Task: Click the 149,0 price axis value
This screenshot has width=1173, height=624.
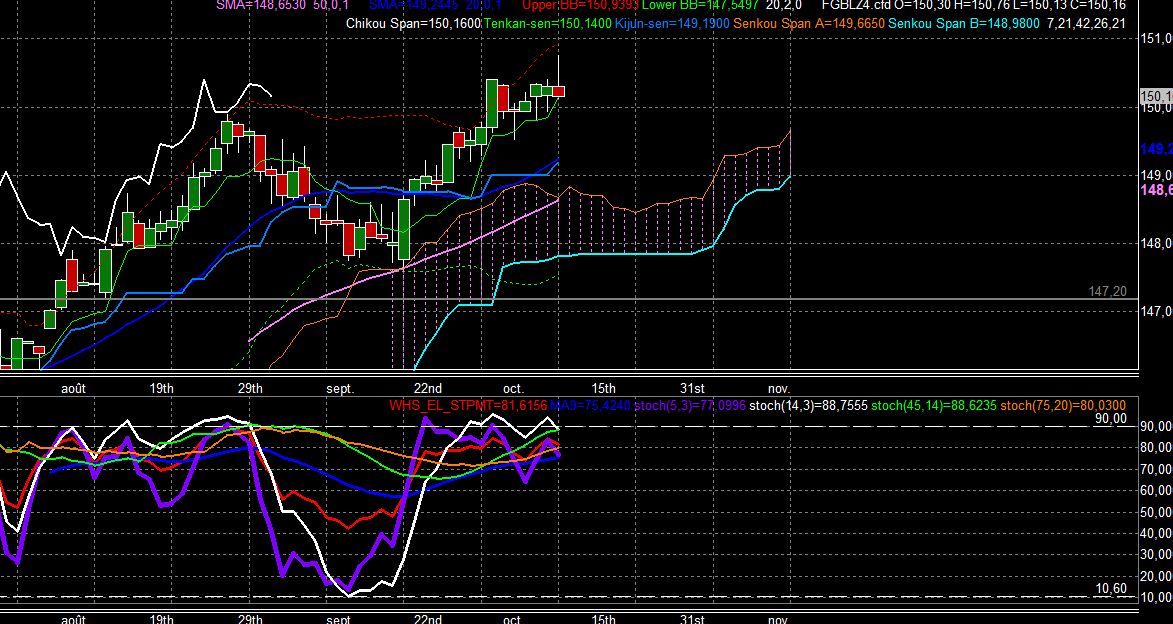Action: 1157,175
